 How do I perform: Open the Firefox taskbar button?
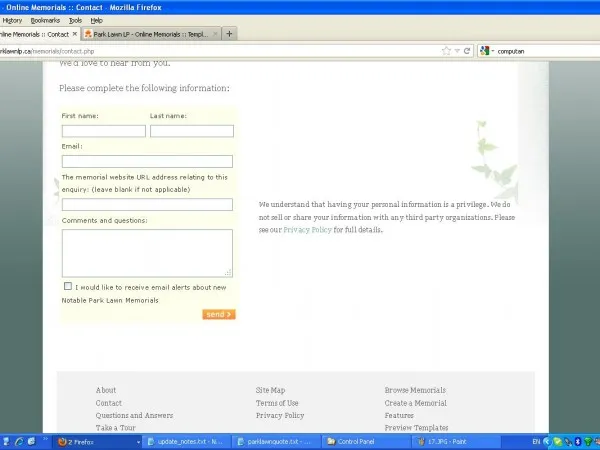coord(80,441)
